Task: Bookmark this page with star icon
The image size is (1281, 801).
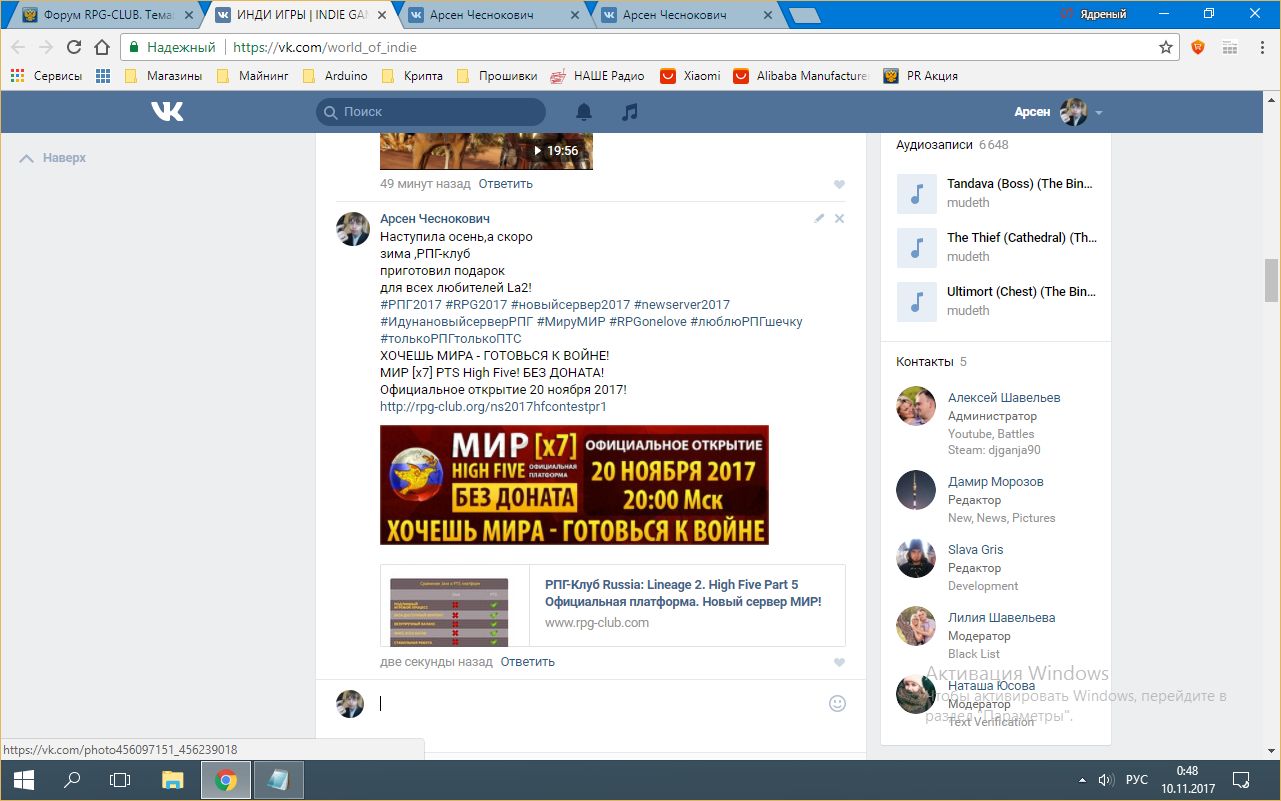Action: click(1166, 47)
